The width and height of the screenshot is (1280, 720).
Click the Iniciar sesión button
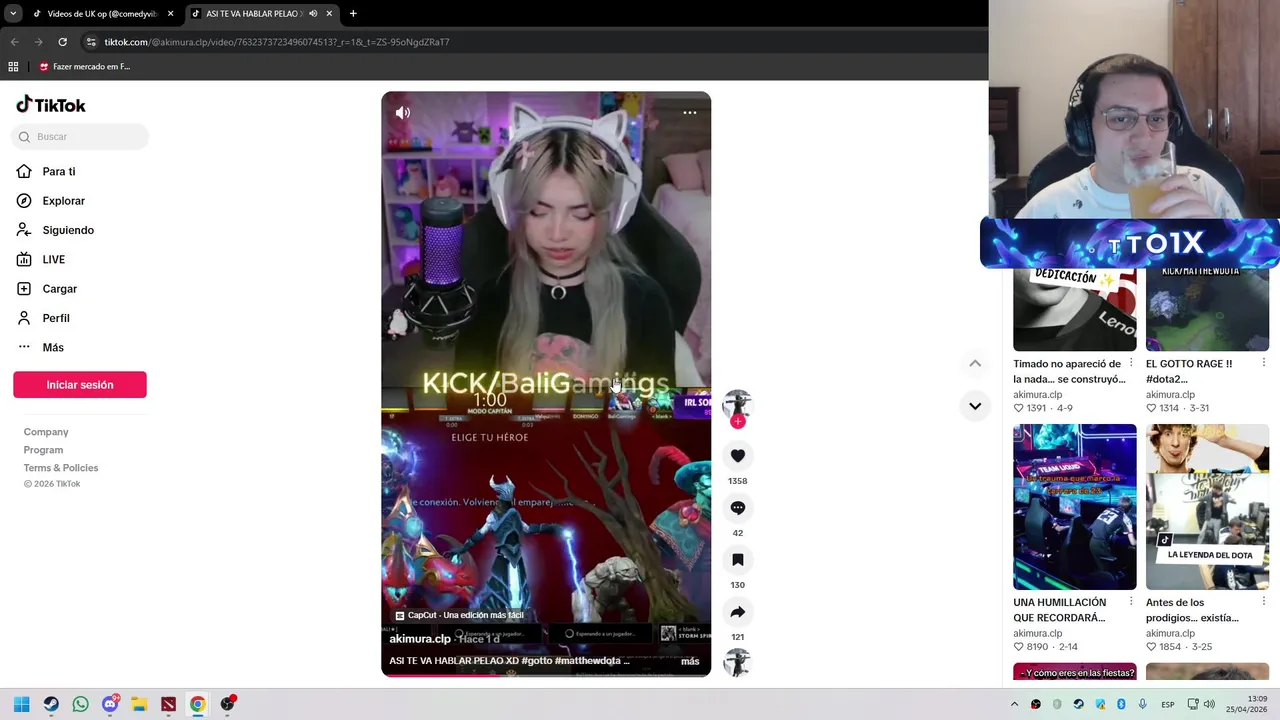tap(80, 385)
